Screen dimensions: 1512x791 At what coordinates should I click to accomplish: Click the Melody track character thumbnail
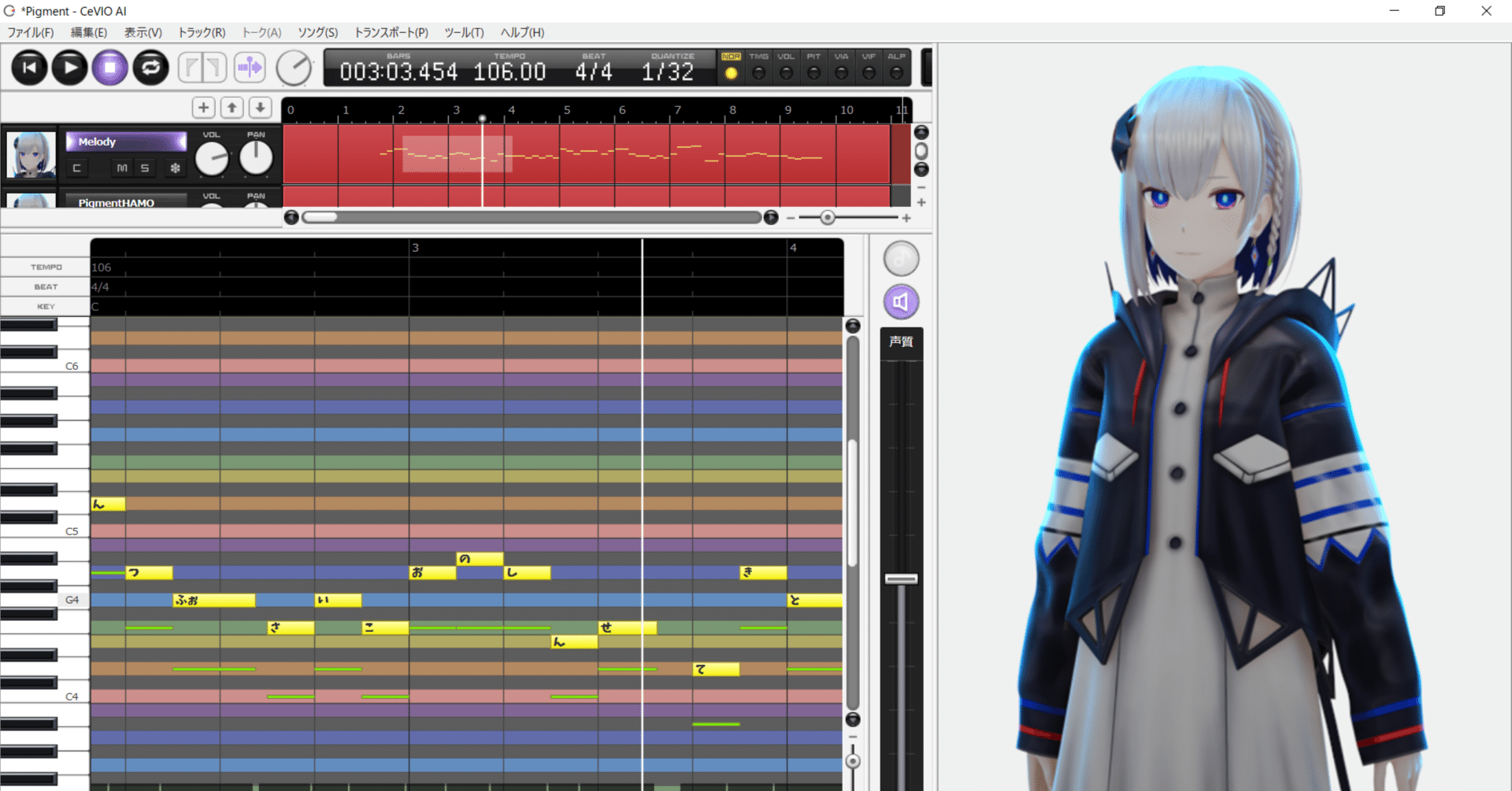coord(31,154)
